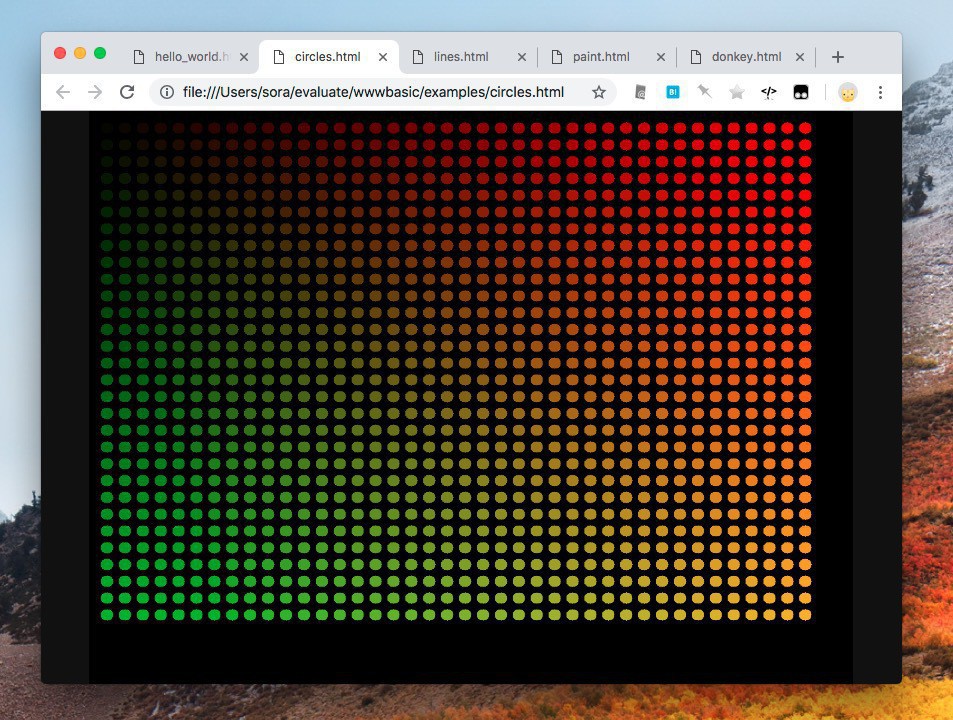Click the pushpin extension icon
Screen dimensions: 953x720
tap(705, 93)
